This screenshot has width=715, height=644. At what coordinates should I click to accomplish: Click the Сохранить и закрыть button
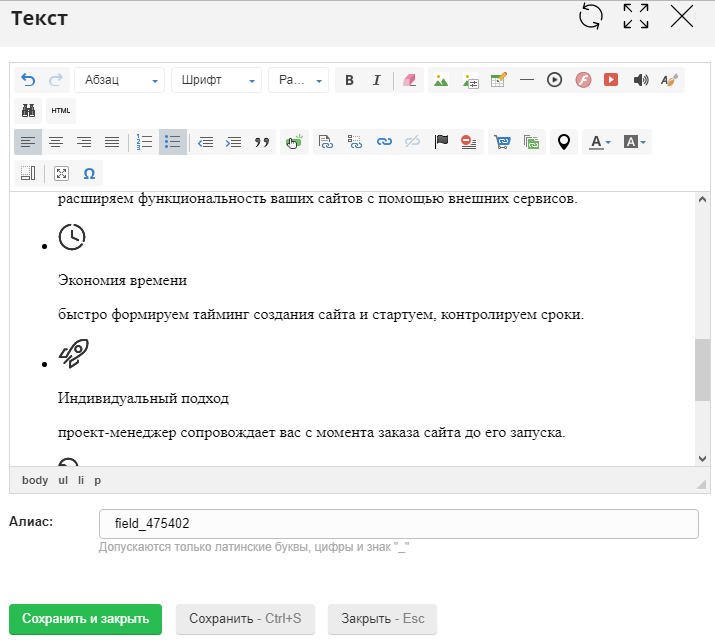[85, 619]
